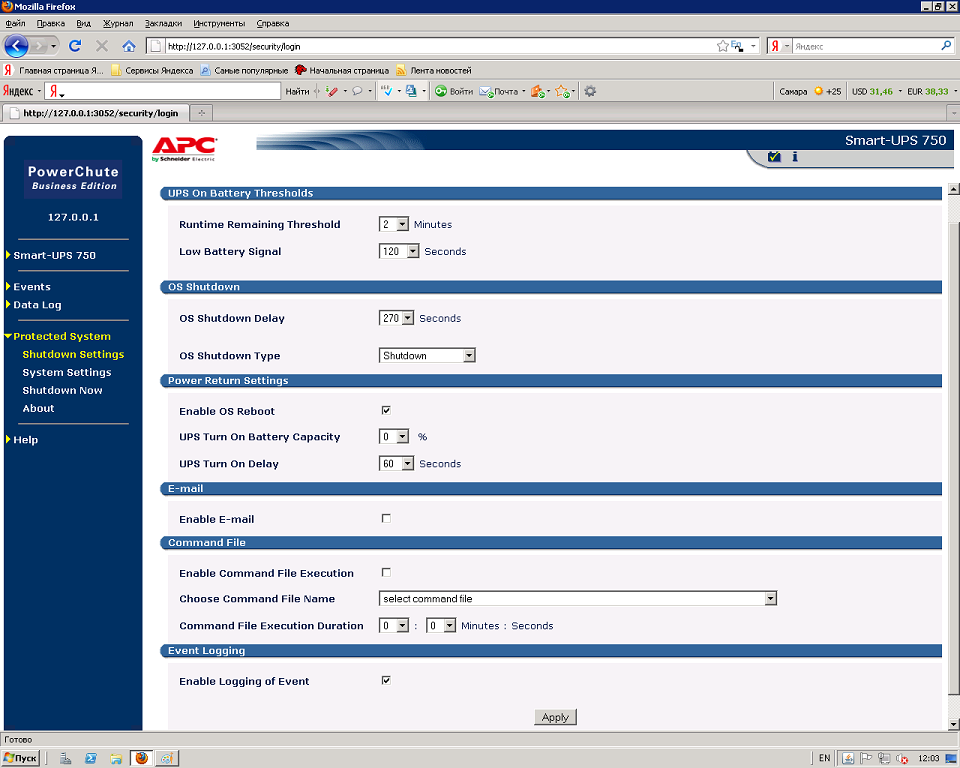Open new tab with plus tab button
Viewport: 960px width, 768px height.
(x=201, y=113)
